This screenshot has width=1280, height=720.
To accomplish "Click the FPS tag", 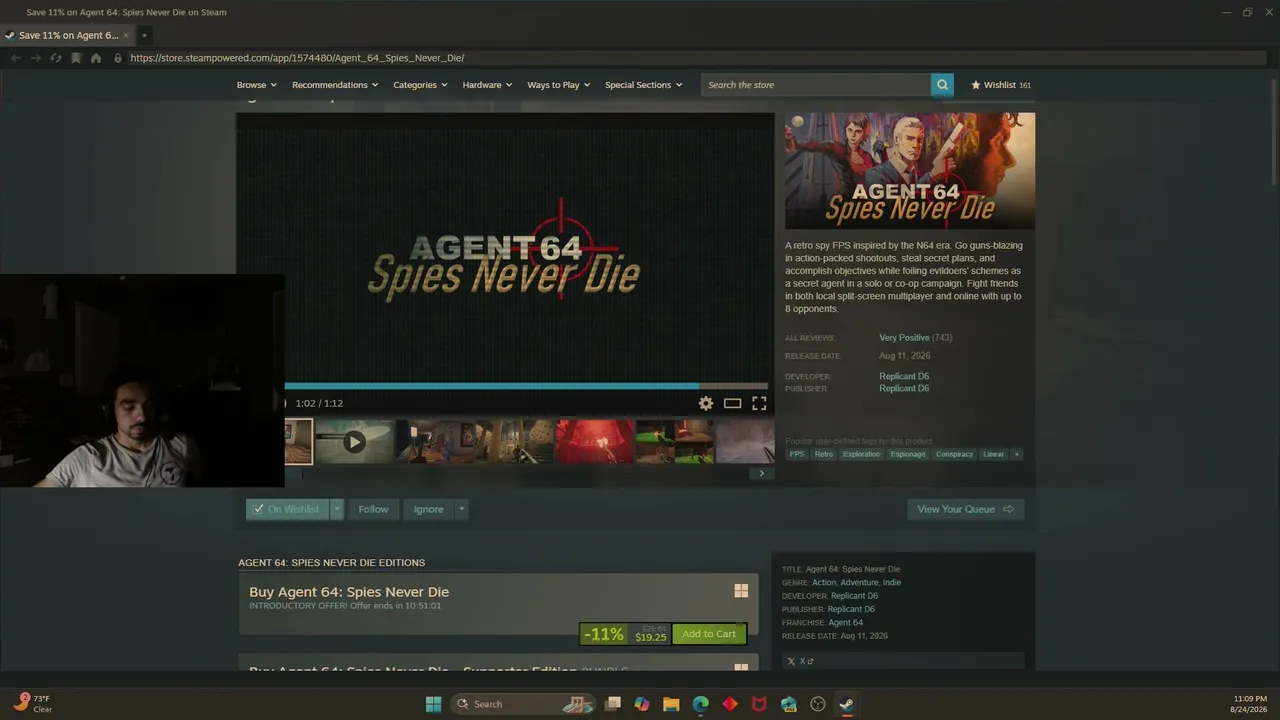I will click(x=797, y=454).
